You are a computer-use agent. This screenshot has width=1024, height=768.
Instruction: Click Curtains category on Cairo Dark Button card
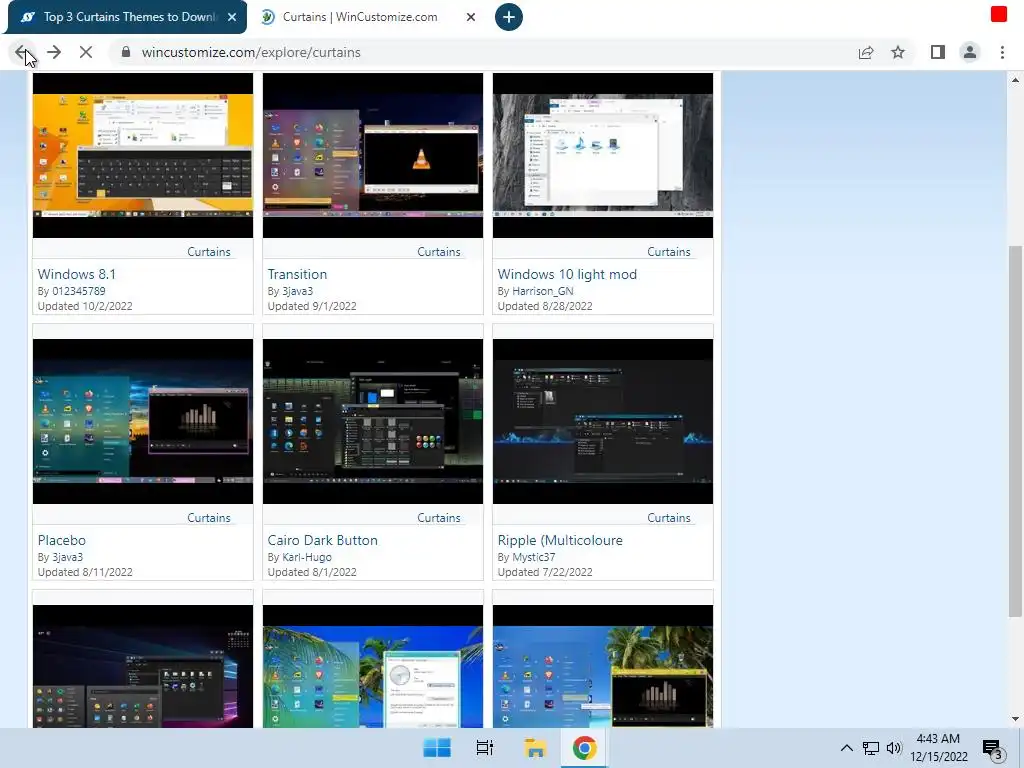439,517
